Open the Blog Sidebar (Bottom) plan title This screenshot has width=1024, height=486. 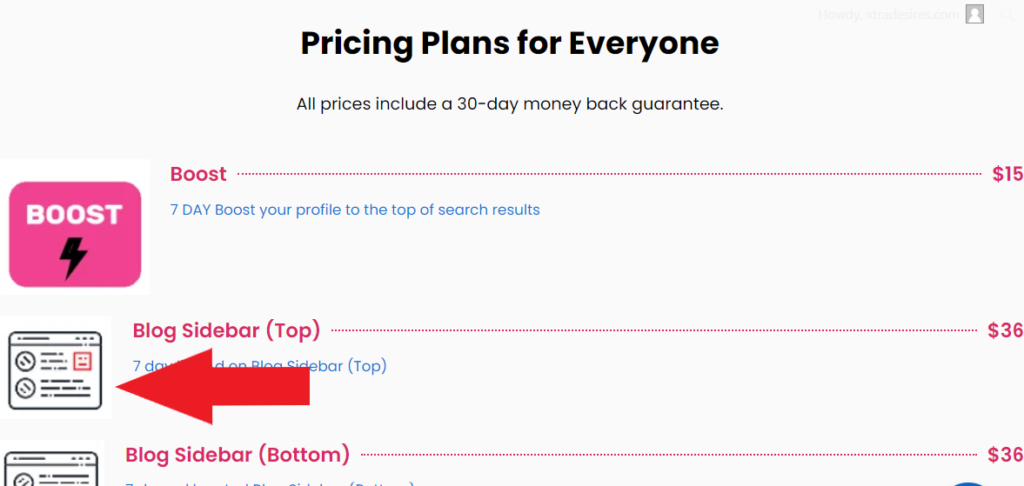[x=238, y=455]
